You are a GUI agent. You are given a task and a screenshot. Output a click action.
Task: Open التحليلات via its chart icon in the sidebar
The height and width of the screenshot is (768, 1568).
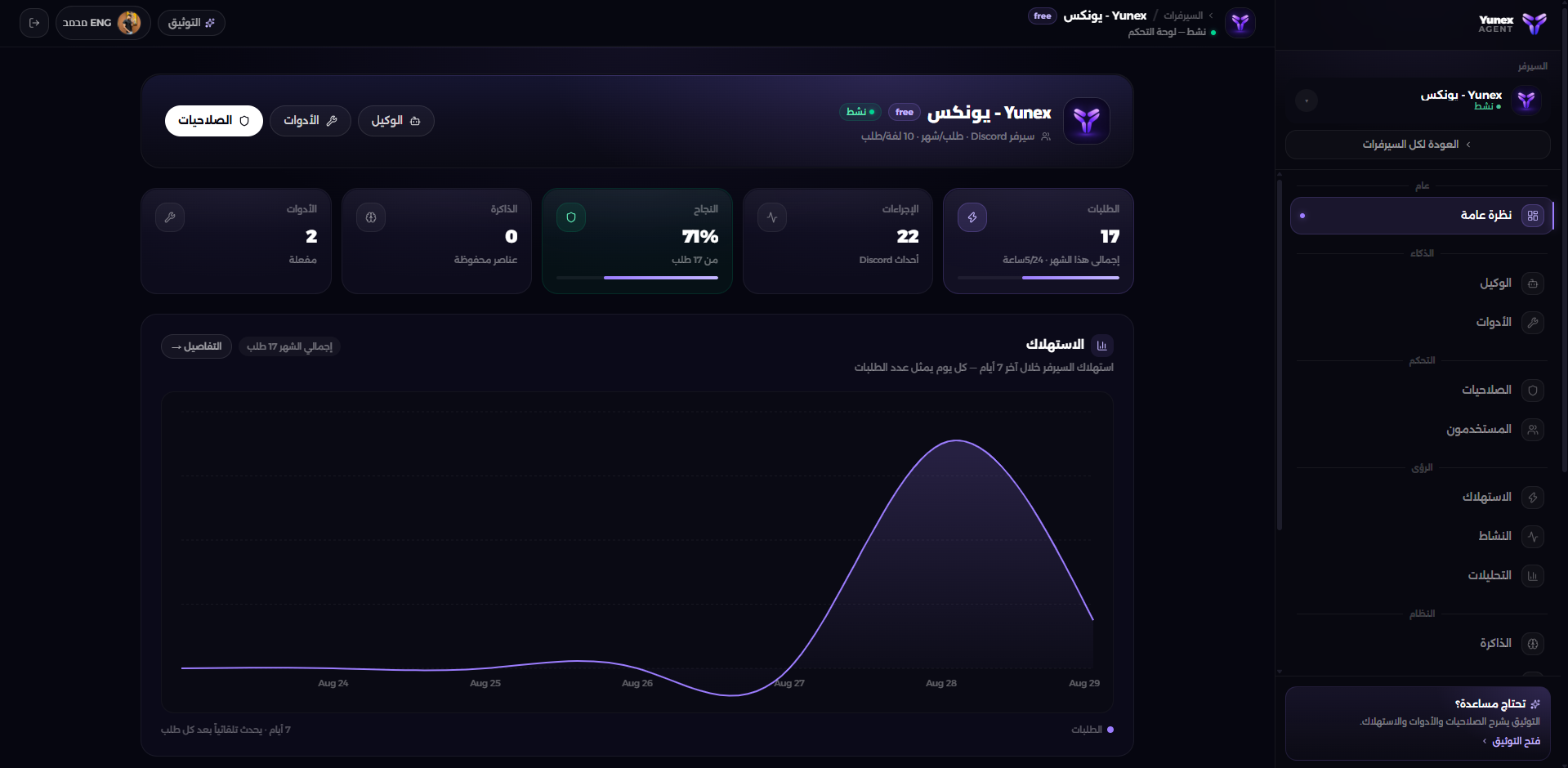(1533, 576)
